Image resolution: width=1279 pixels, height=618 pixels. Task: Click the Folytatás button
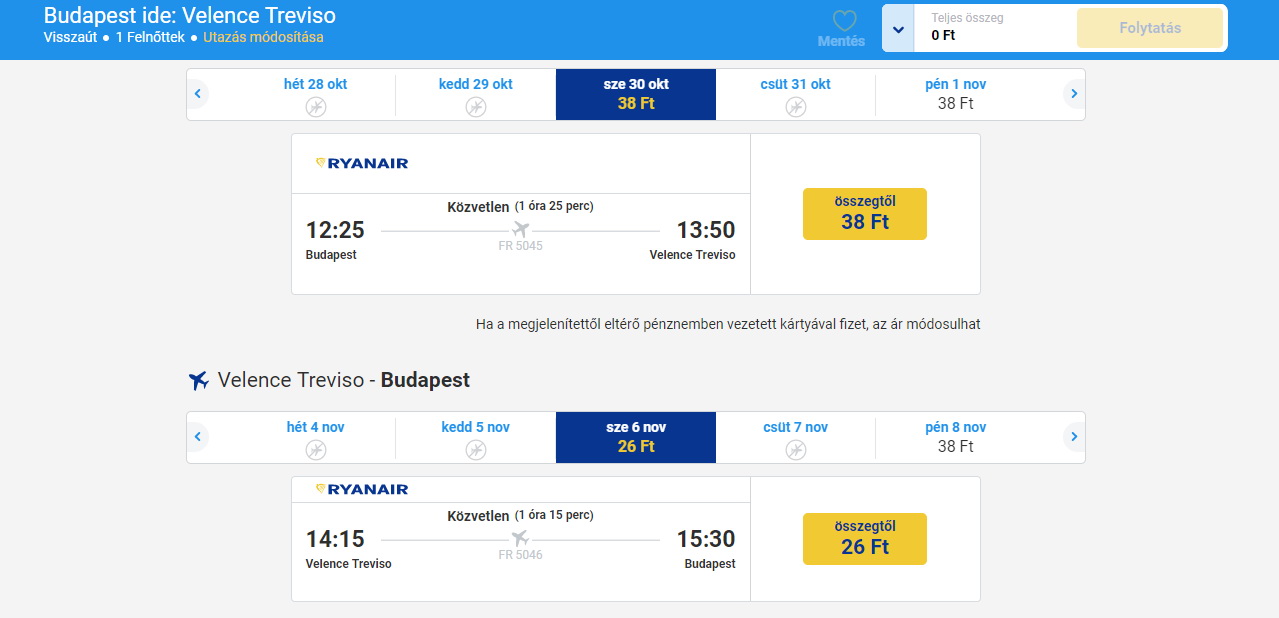click(1150, 28)
